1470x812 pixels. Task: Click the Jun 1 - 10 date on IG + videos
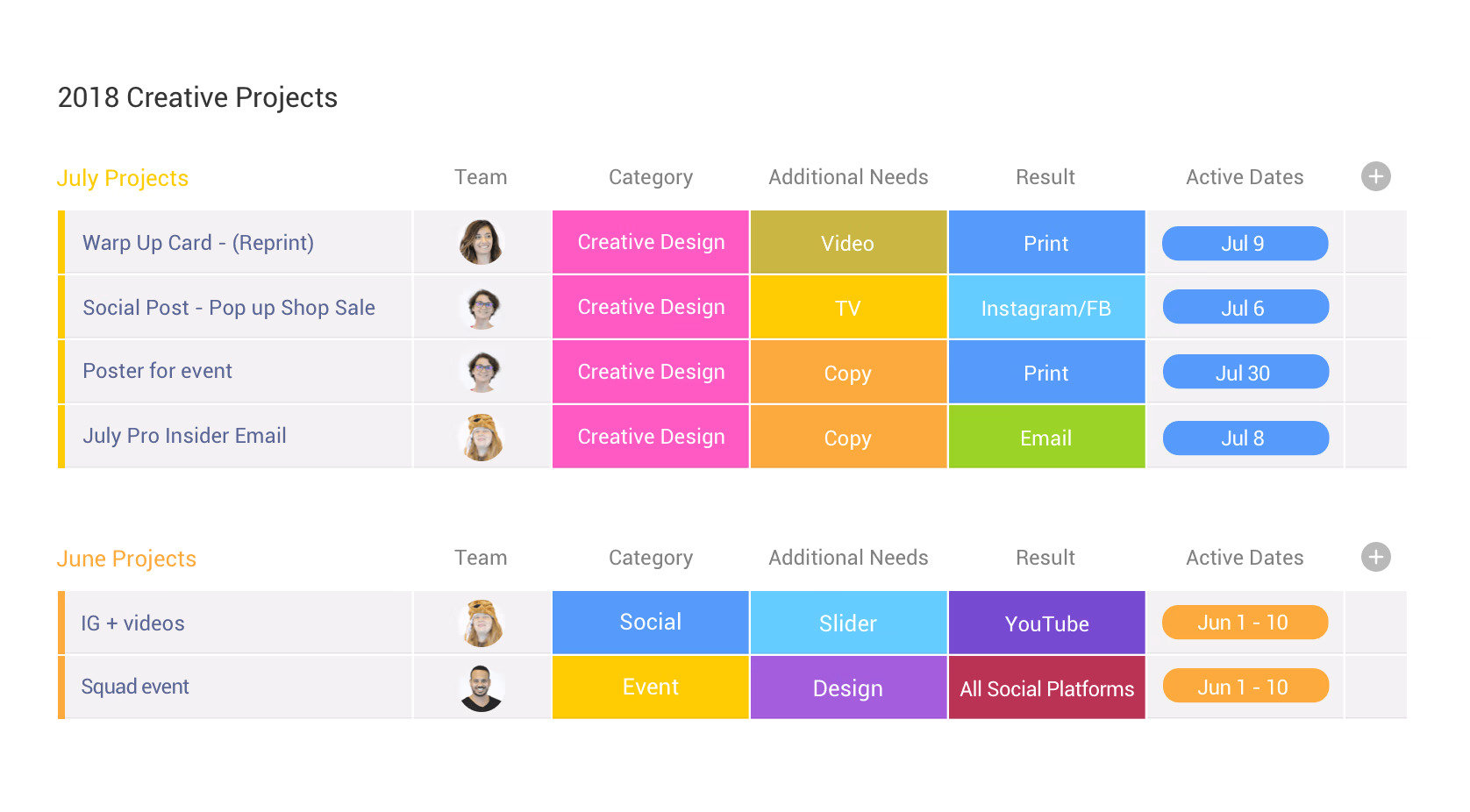pyautogui.click(x=1245, y=623)
